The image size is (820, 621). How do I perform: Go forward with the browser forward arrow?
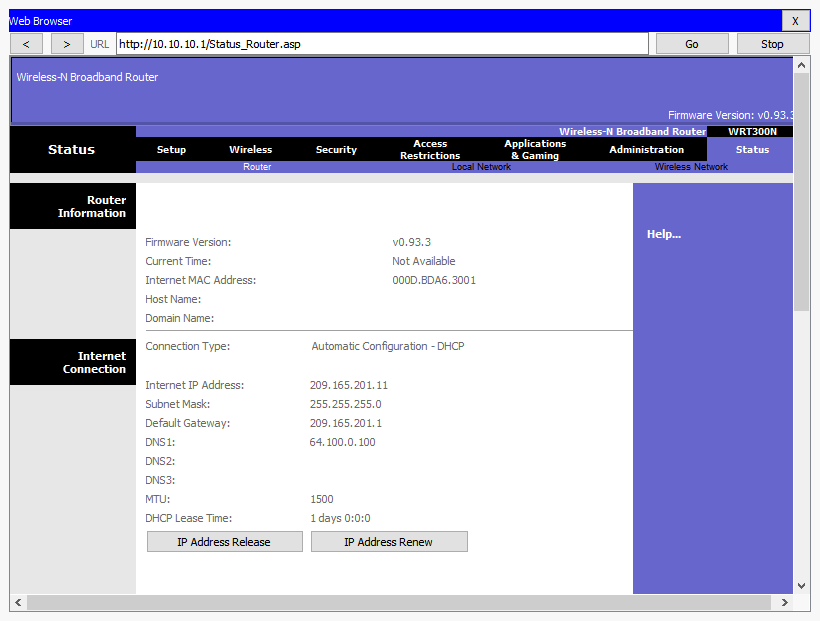click(67, 44)
